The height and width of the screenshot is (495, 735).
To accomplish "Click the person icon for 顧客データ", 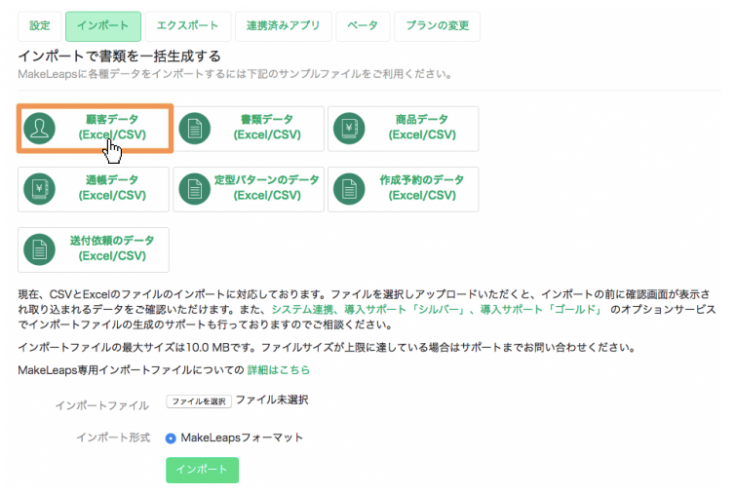I will [39, 128].
